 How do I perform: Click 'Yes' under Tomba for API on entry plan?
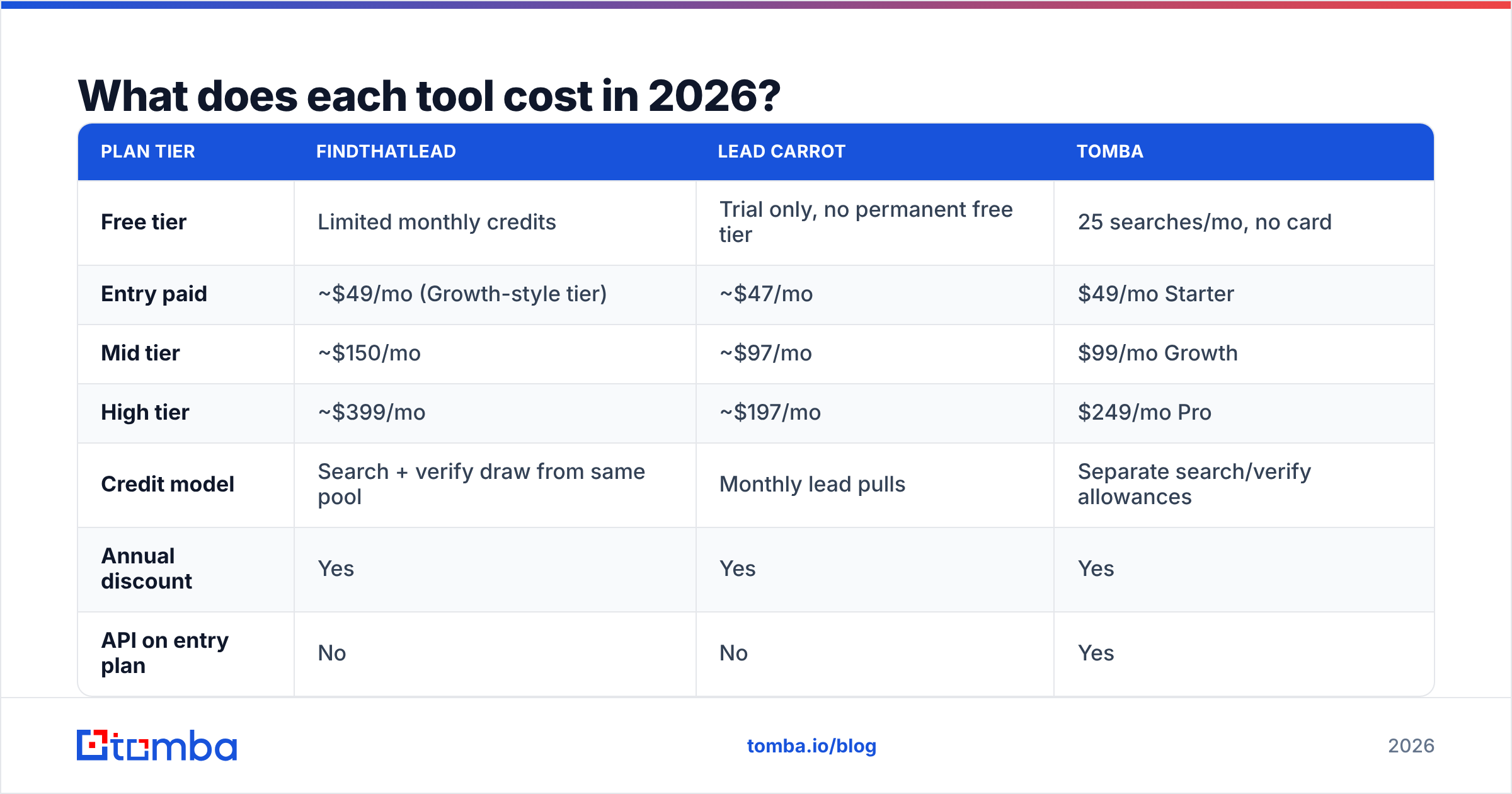(1096, 653)
